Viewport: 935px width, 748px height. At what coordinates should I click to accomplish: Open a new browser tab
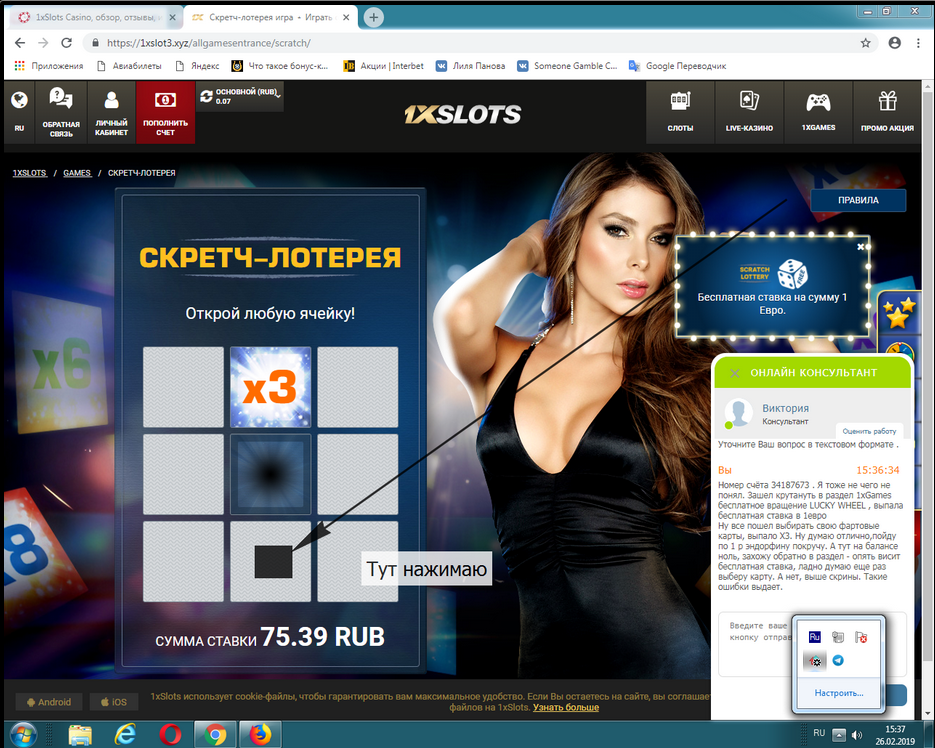click(x=373, y=17)
